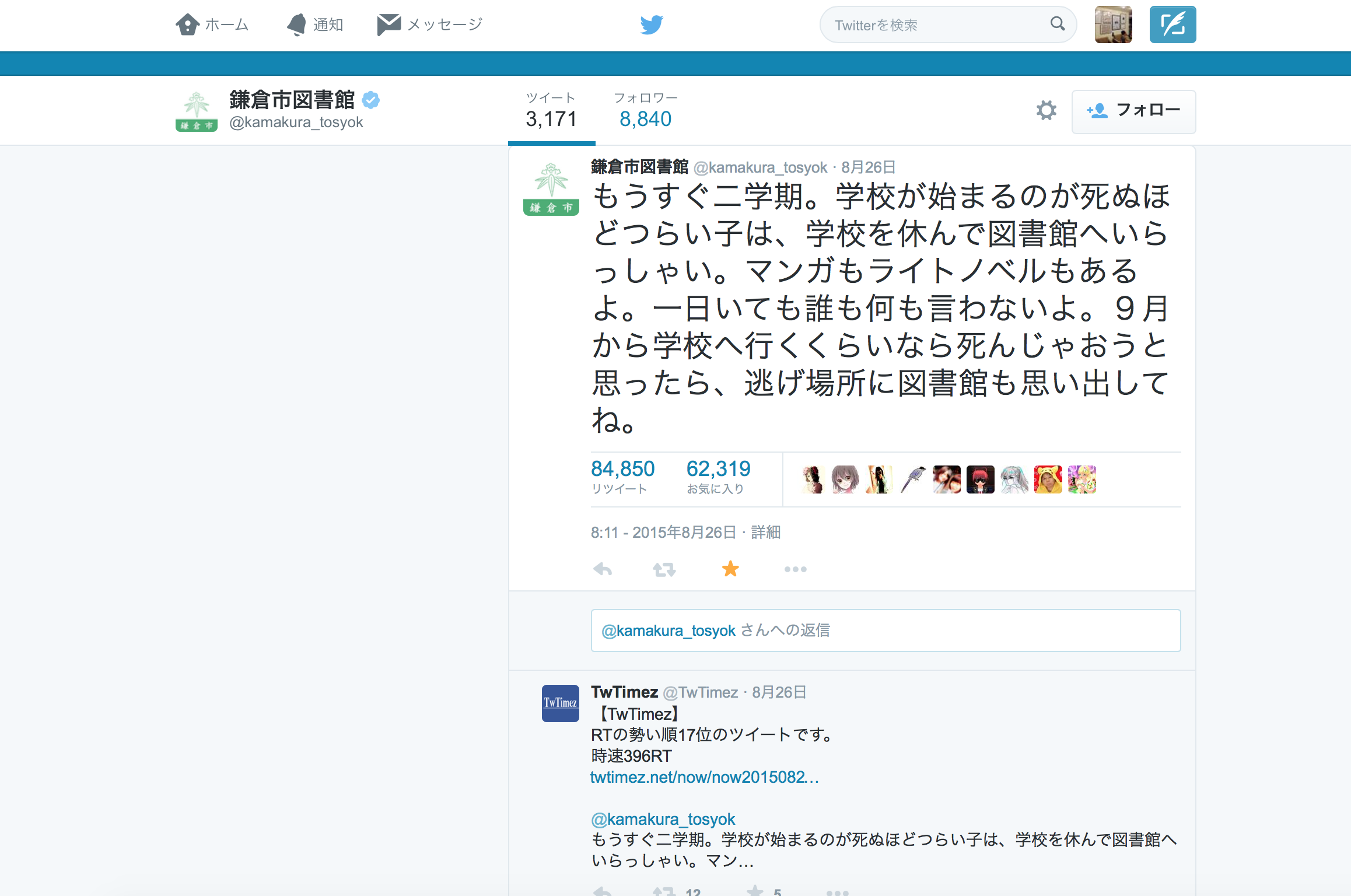Image resolution: width=1351 pixels, height=896 pixels.
Task: Select the ツイート 3,171 tab
Action: (x=551, y=110)
